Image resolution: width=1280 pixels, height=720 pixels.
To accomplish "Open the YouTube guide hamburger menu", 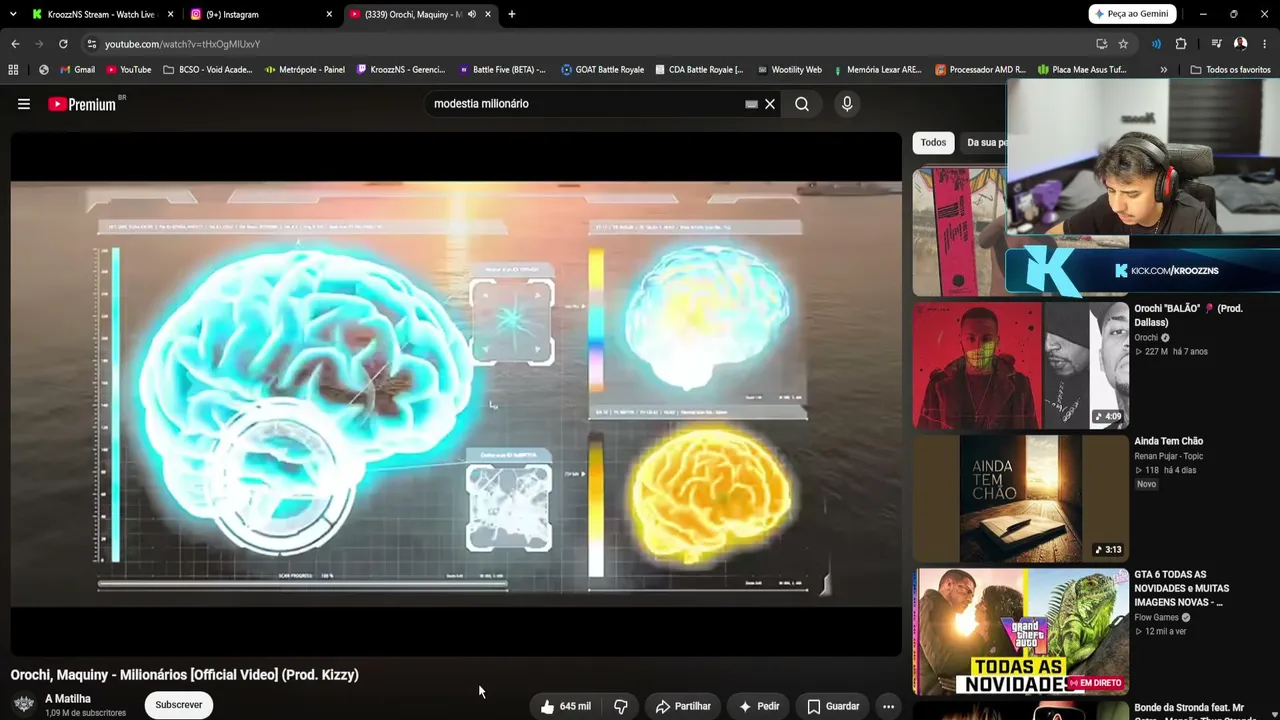I will click(24, 104).
